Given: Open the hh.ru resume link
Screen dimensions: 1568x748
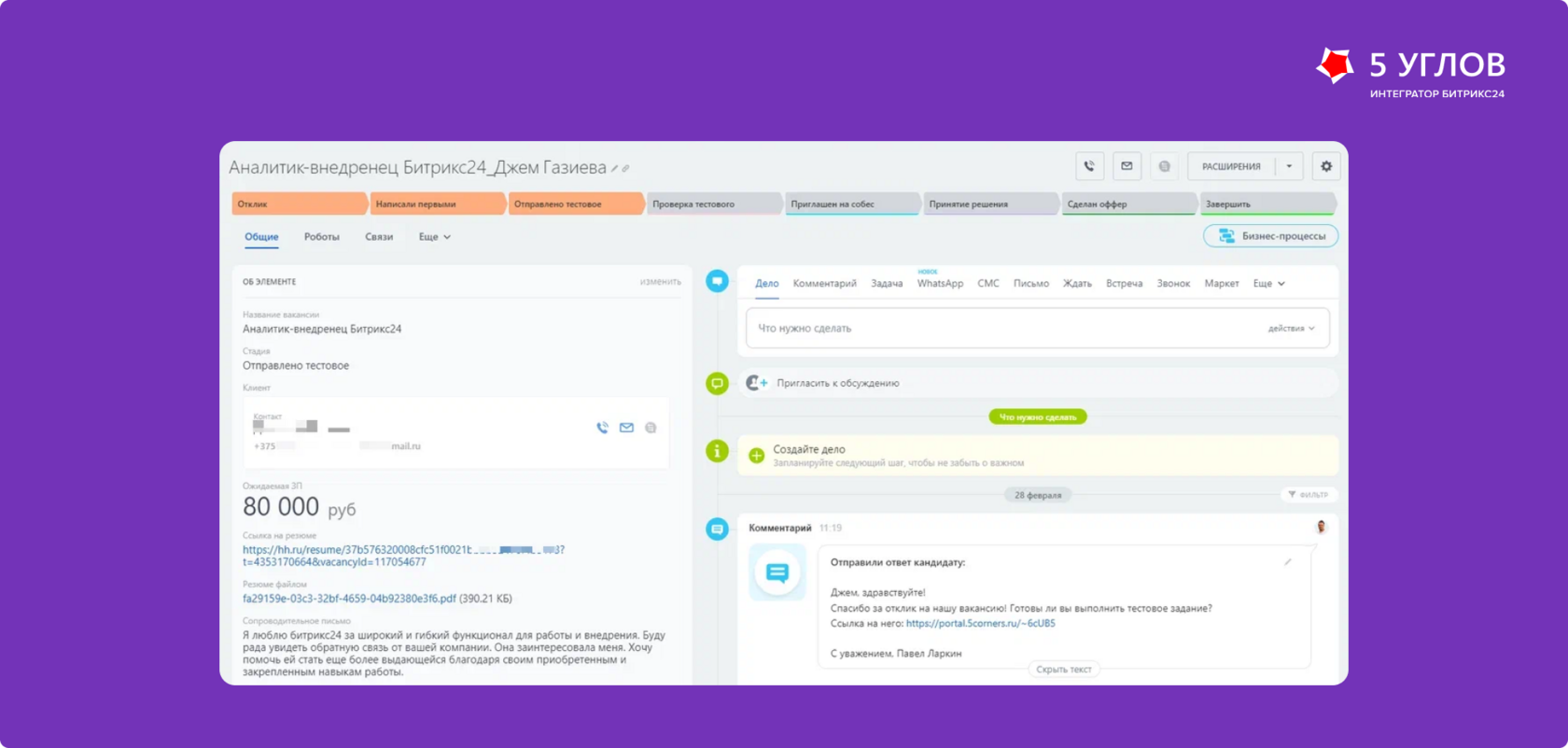Looking at the screenshot, I should [x=403, y=556].
